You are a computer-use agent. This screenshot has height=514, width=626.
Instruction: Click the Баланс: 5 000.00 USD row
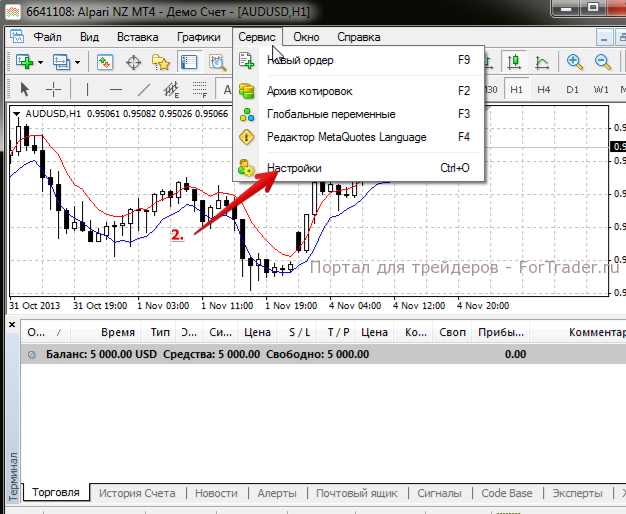point(323,354)
